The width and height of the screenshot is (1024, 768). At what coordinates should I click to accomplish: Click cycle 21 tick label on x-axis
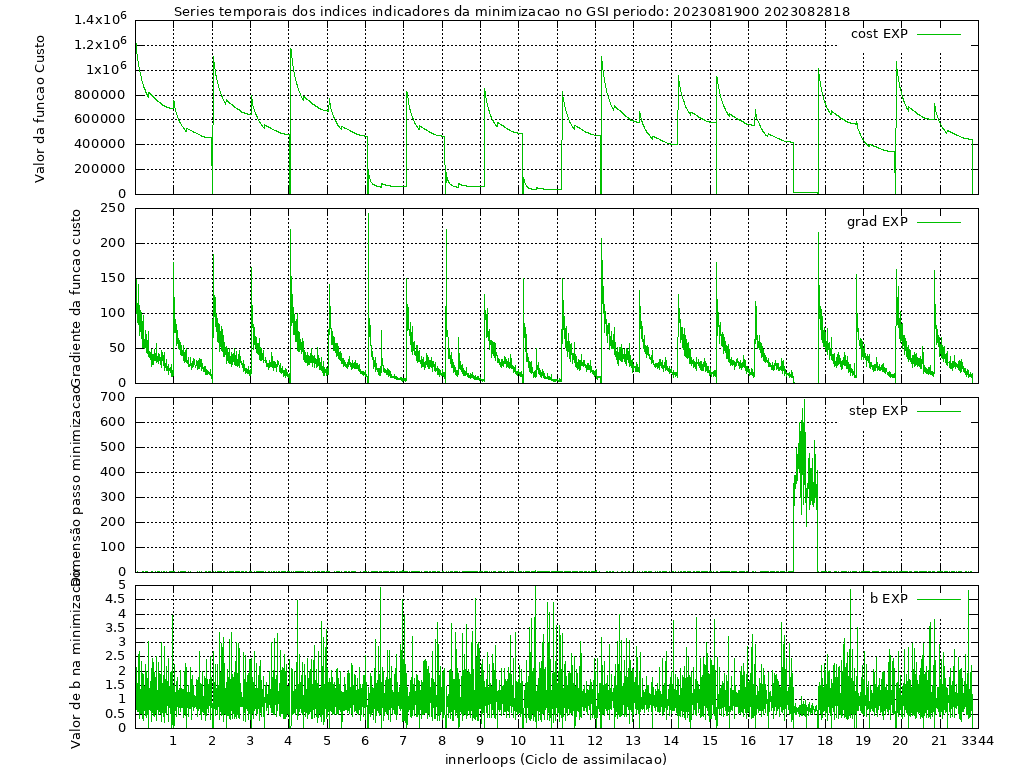(x=938, y=741)
